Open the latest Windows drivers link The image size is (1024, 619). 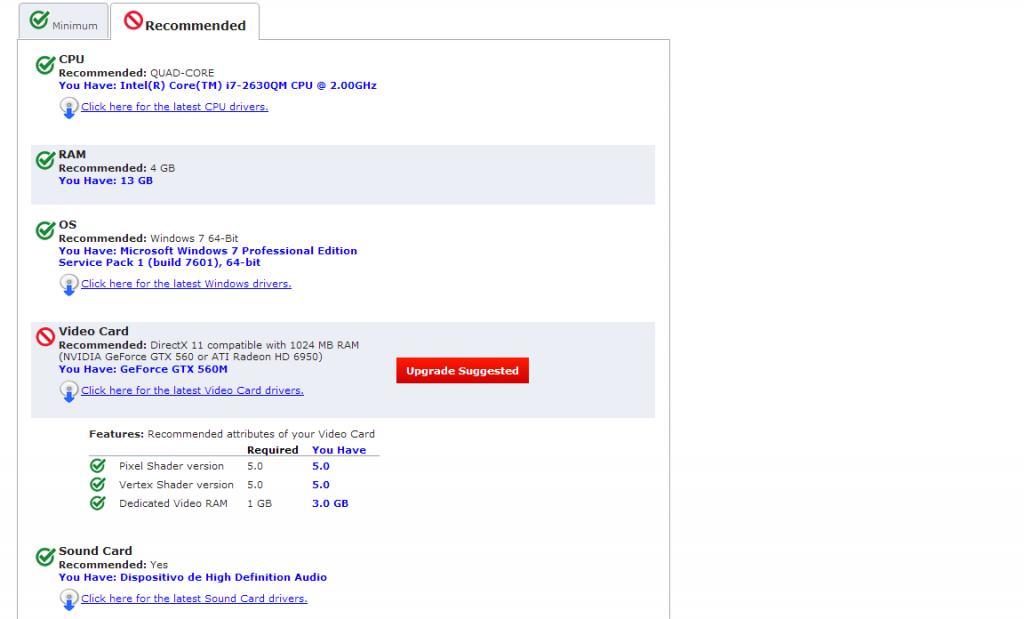[x=186, y=283]
